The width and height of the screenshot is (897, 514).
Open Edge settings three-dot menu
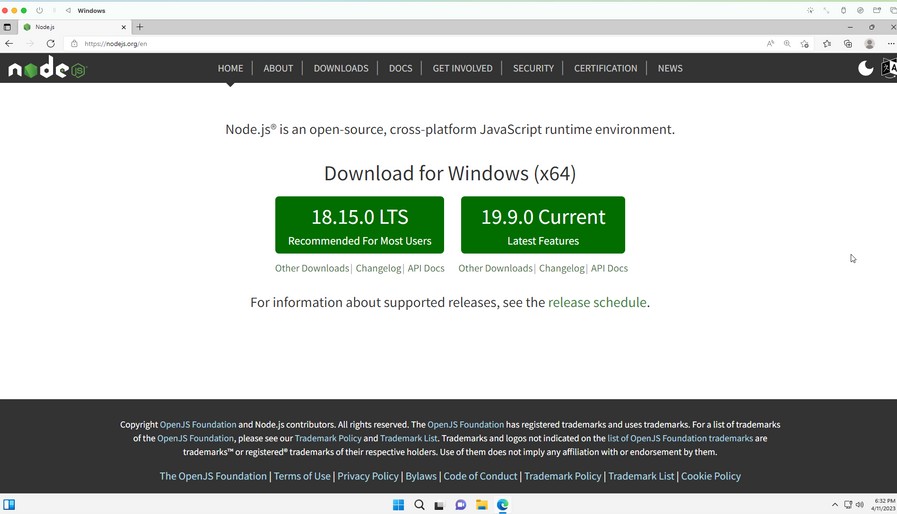pyautogui.click(x=890, y=44)
